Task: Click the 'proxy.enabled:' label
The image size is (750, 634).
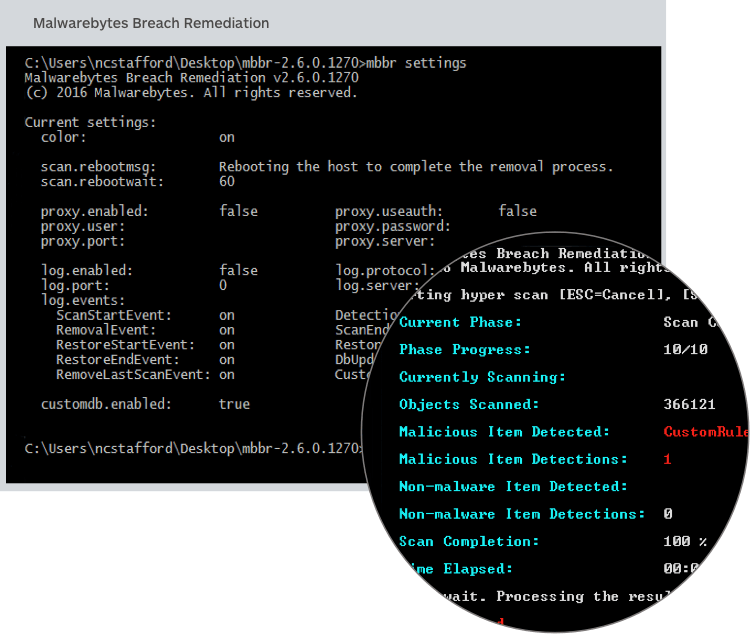Action: point(95,211)
